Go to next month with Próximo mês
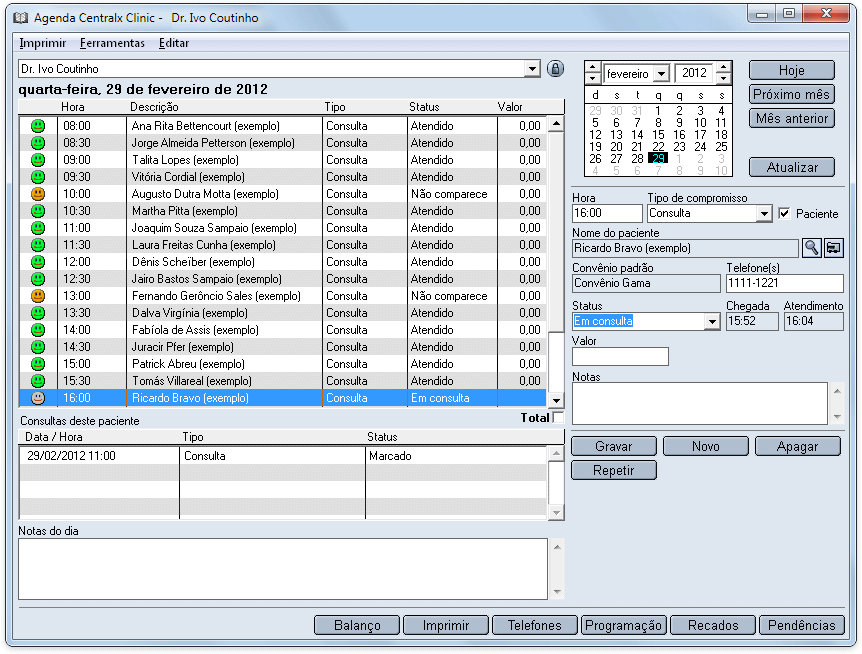This screenshot has width=862, height=654. [792, 95]
